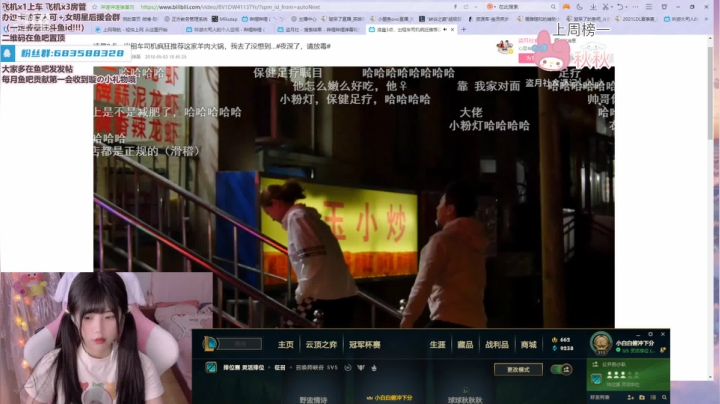Expand the bookmarks bar overflow chevron
720x404 pixels.
(x=708, y=19)
